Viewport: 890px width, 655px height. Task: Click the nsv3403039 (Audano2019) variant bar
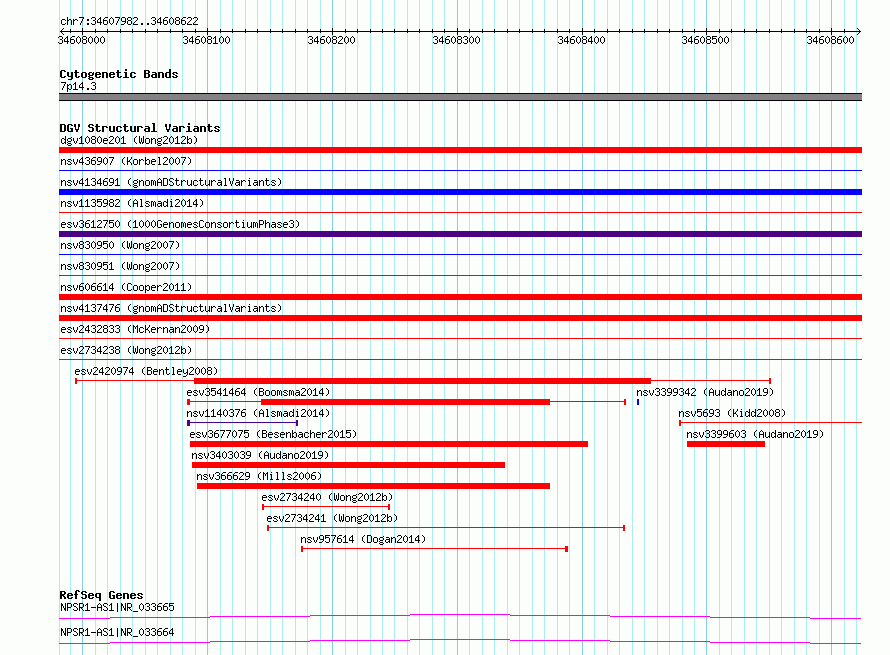click(x=349, y=465)
